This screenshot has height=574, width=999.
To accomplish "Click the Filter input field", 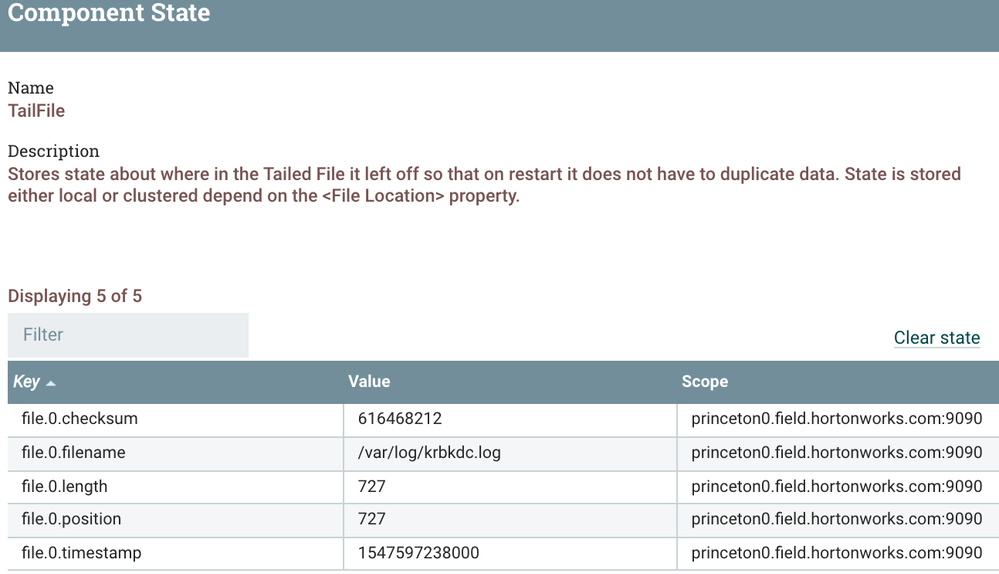I will click(x=128, y=335).
